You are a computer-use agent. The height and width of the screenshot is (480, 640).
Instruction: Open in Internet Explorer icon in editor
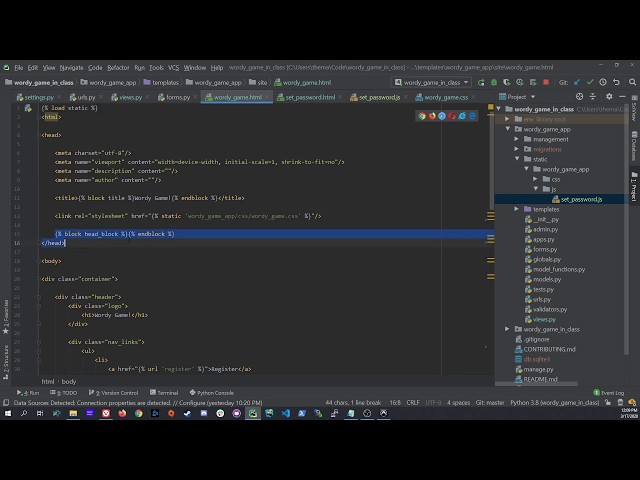[x=462, y=116]
